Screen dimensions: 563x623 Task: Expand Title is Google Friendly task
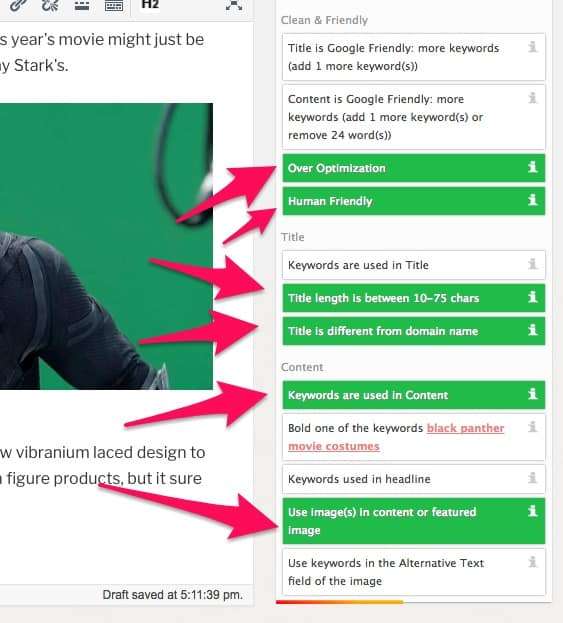(x=414, y=57)
